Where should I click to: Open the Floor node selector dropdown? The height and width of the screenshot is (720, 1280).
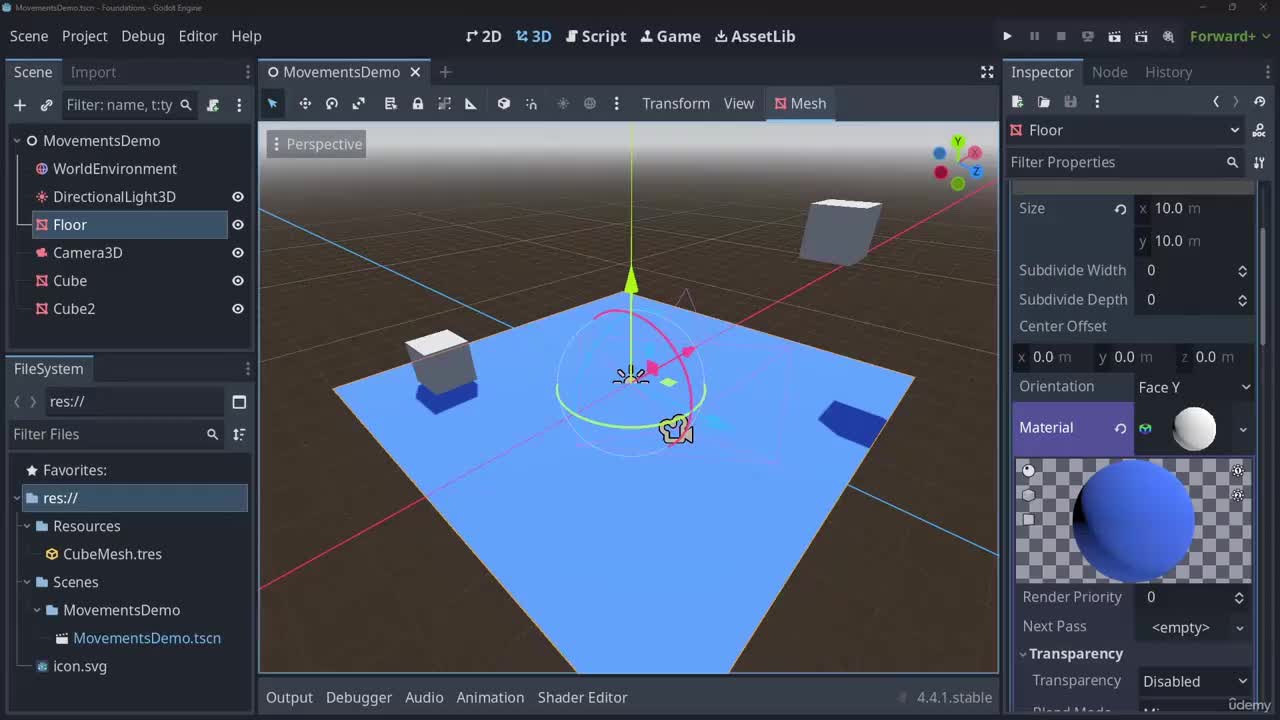click(1125, 130)
